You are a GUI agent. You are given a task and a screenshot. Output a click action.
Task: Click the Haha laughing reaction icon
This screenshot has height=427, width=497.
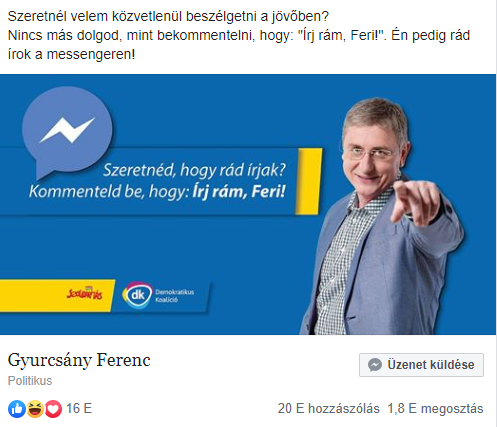click(x=35, y=409)
